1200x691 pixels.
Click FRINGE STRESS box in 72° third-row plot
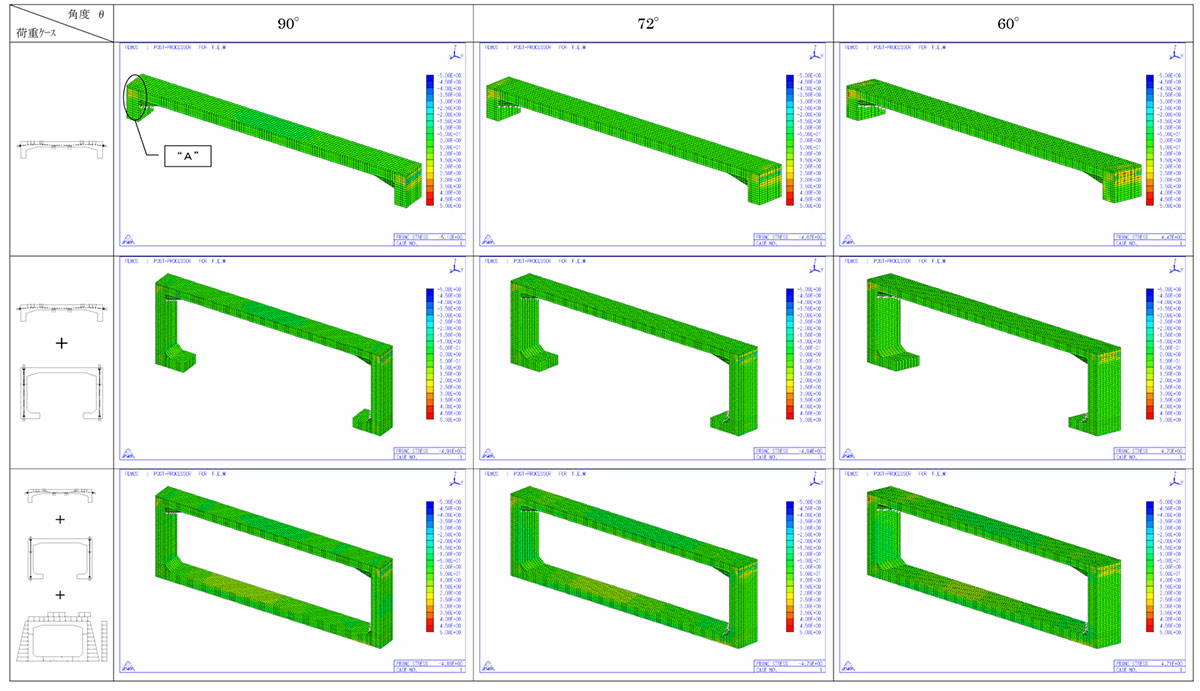pyautogui.click(x=790, y=664)
